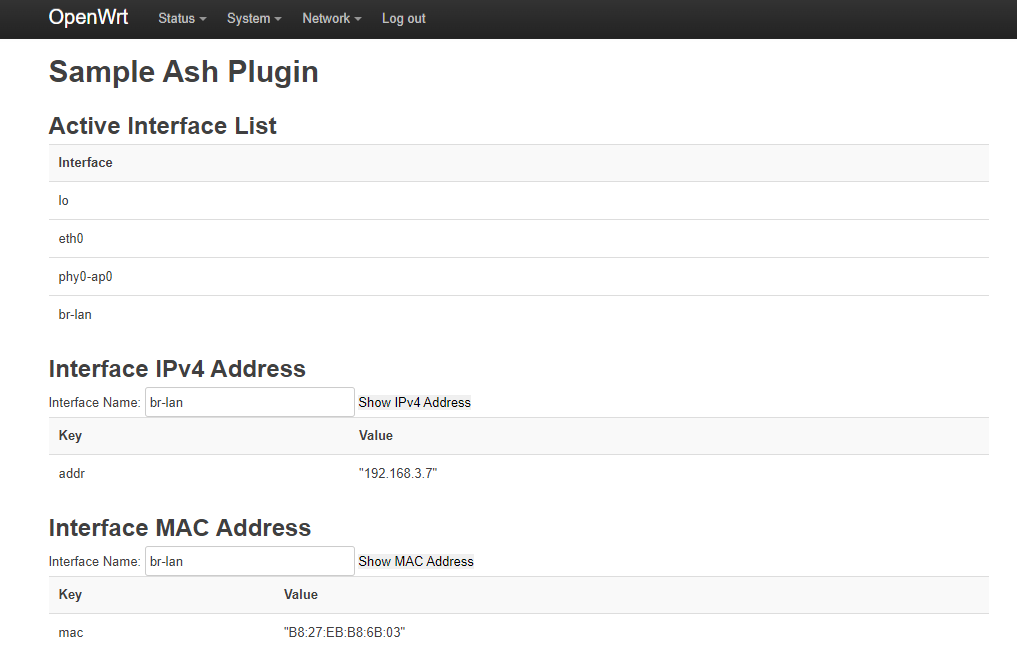Focus the IPv4 Interface Name input field
The image size is (1017, 658).
[250, 402]
